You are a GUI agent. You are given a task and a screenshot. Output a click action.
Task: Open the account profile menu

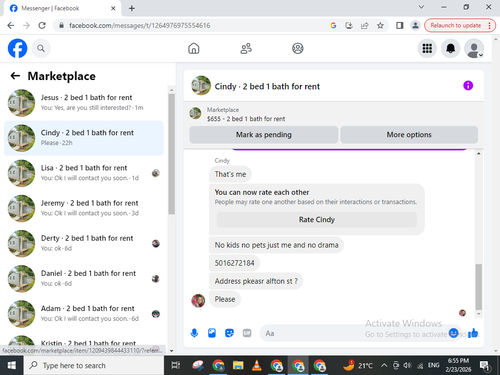(474, 49)
